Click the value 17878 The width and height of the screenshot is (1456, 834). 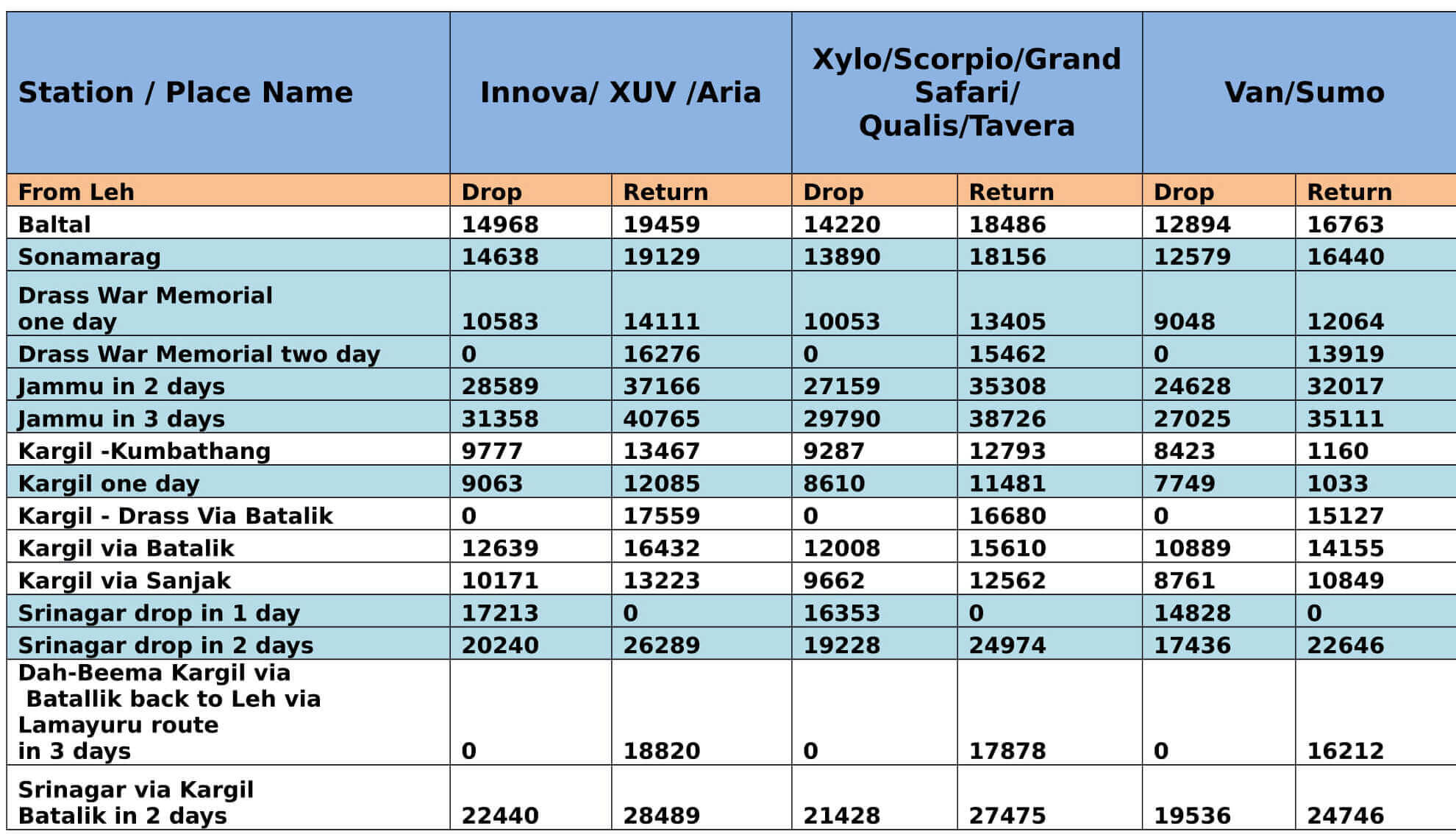tap(1007, 751)
